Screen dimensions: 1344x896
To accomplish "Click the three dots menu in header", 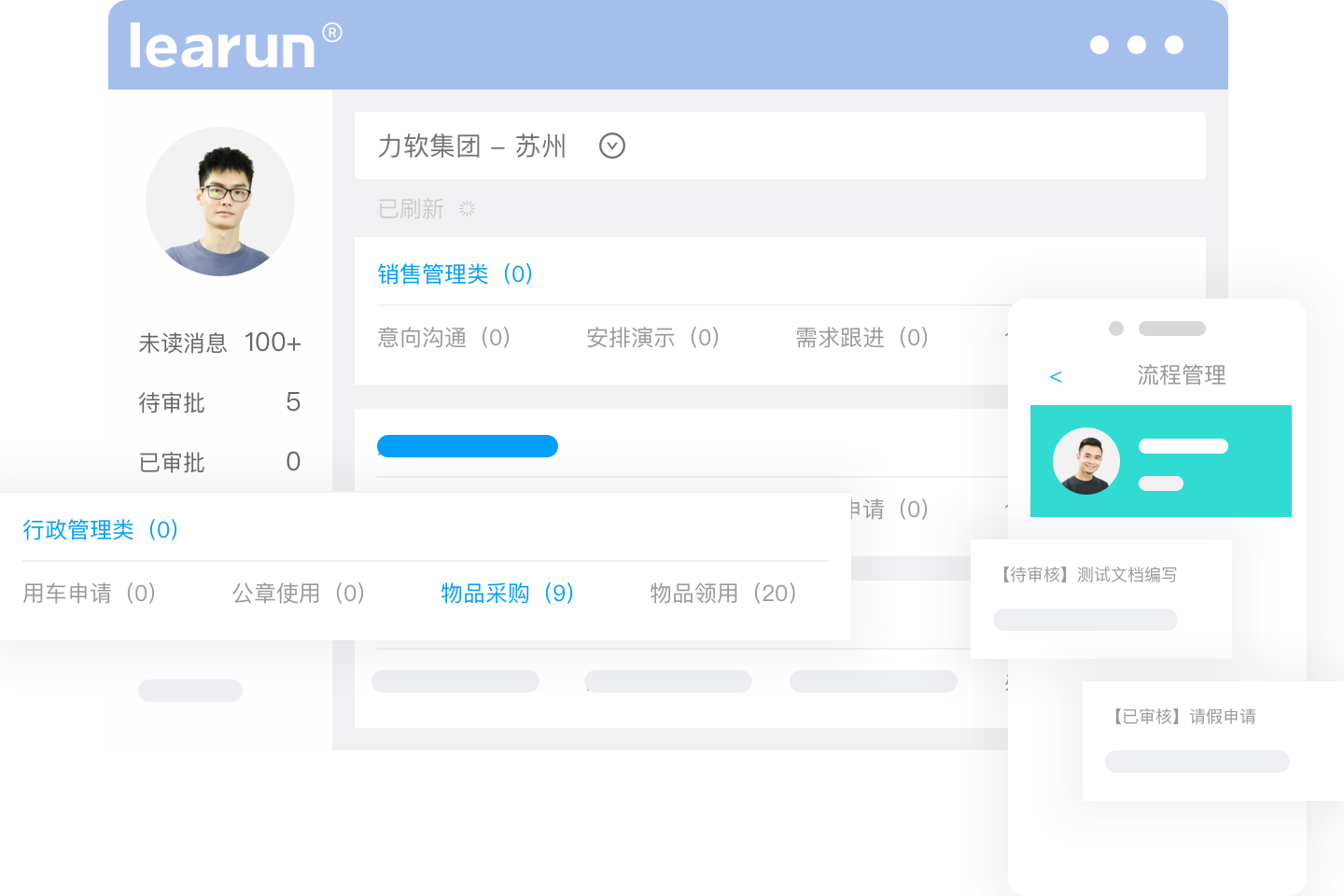I will [x=1136, y=45].
